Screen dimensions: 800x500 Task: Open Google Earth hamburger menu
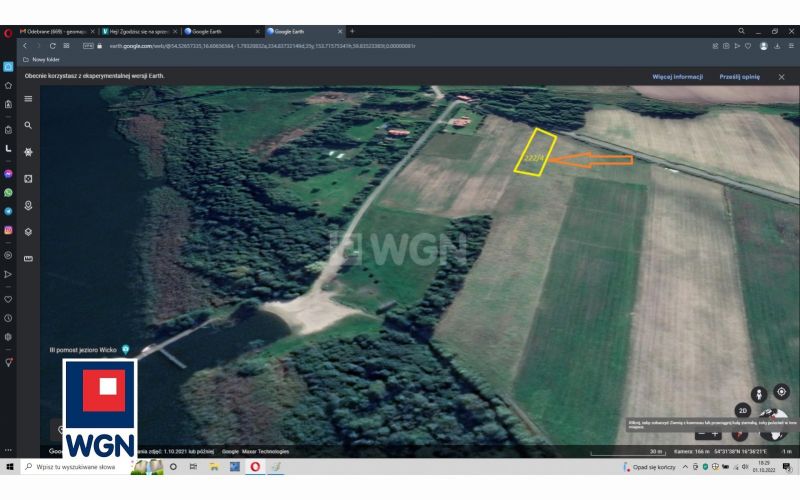click(28, 99)
